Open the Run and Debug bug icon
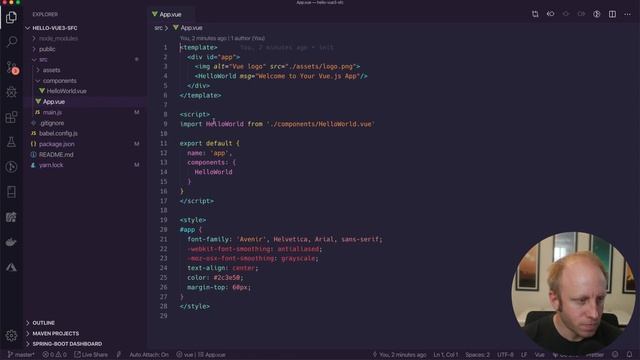 [11, 92]
